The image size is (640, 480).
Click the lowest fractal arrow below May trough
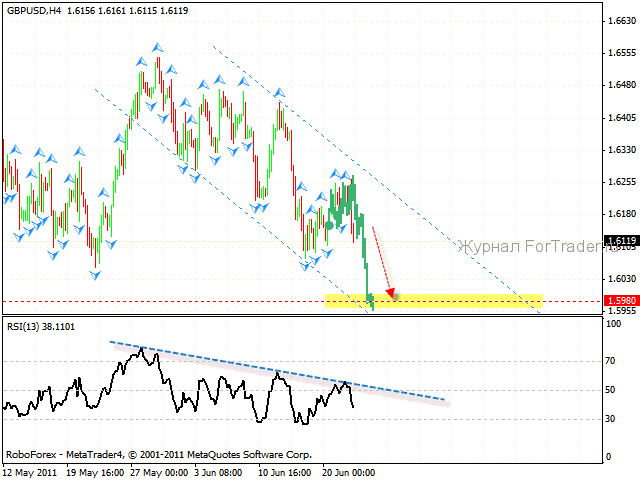[x=95, y=276]
